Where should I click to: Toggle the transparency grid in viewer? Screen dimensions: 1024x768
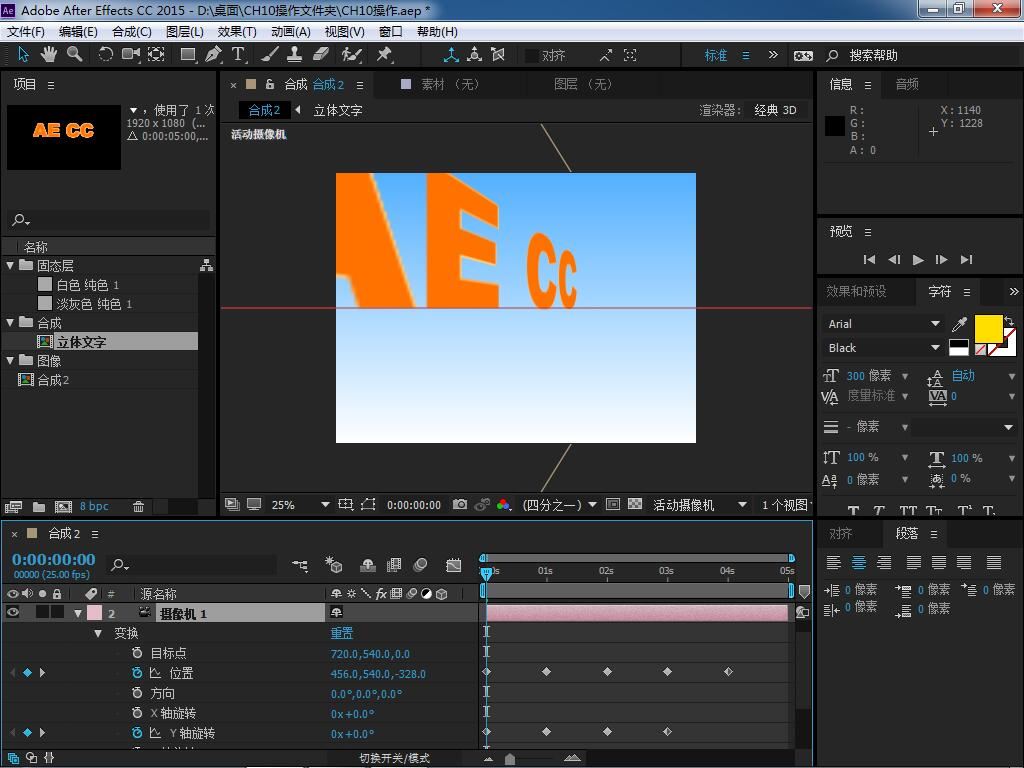(x=635, y=504)
